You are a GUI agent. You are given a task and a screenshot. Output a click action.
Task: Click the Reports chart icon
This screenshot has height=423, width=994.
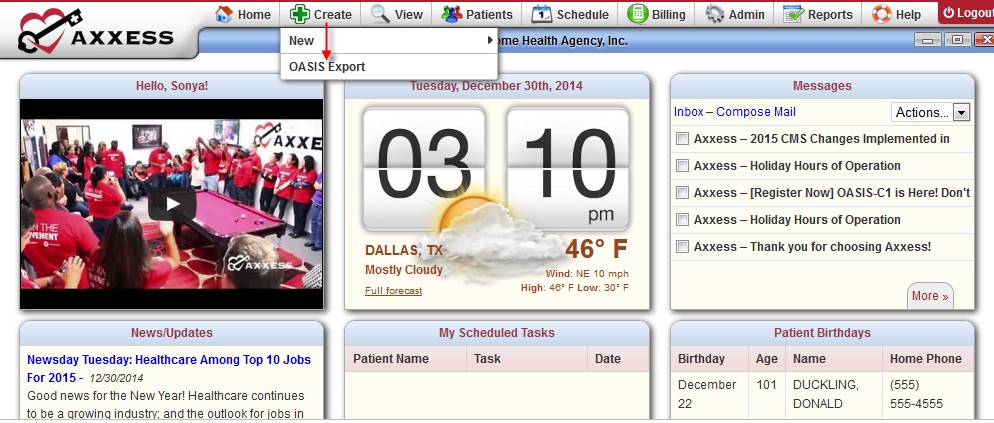pyautogui.click(x=793, y=14)
